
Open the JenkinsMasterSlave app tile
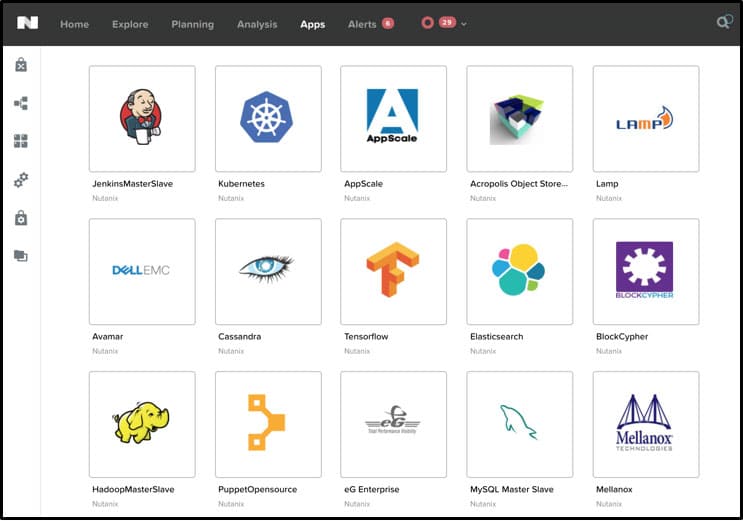pyautogui.click(x=142, y=119)
